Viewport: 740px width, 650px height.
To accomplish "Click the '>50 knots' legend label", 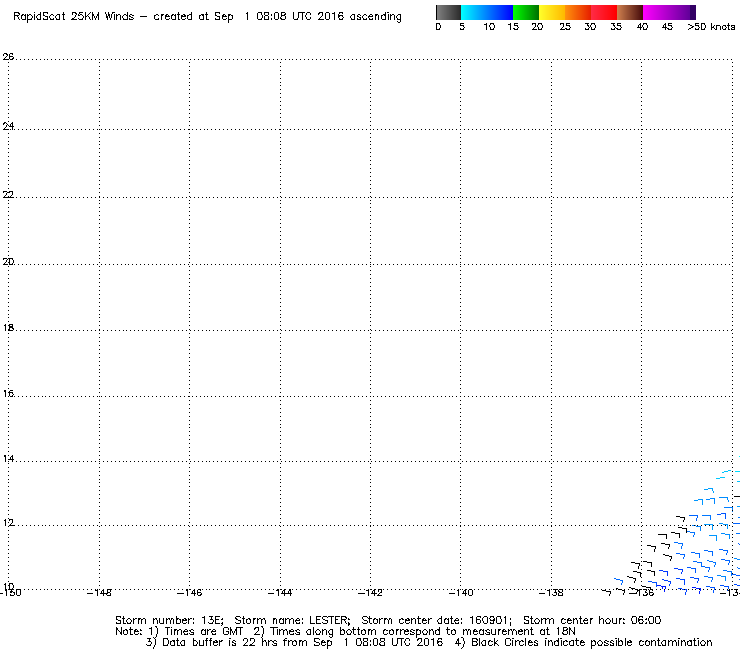I will tap(711, 27).
